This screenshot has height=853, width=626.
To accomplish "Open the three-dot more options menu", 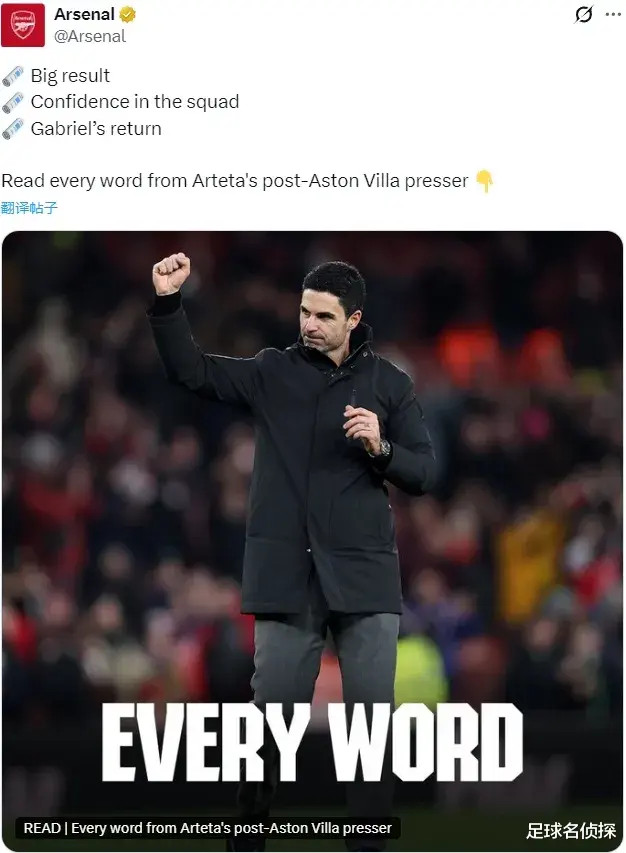I will [613, 15].
